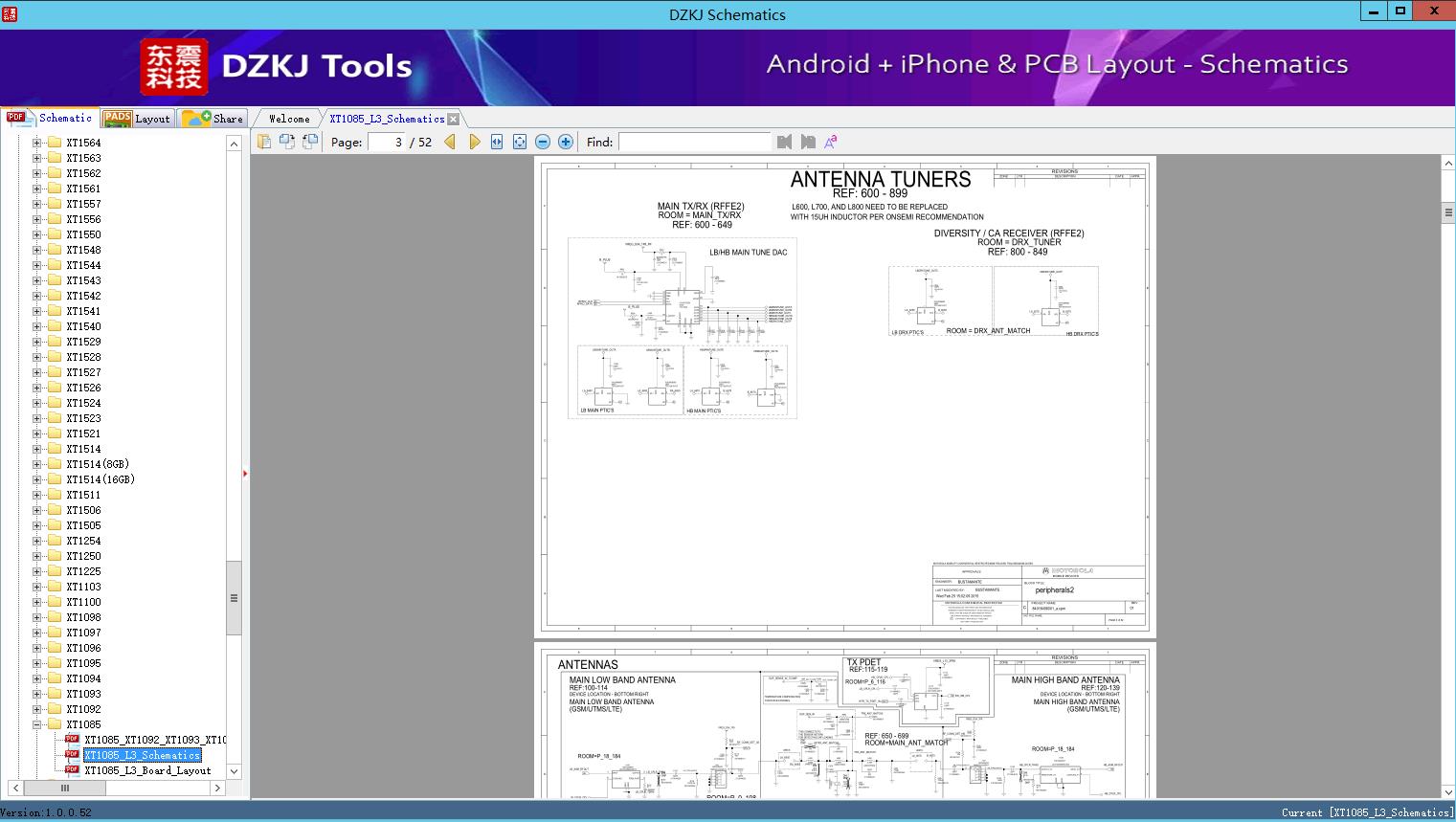Click the copy pages toolbar icon
This screenshot has width=1456, height=822.
point(263,142)
